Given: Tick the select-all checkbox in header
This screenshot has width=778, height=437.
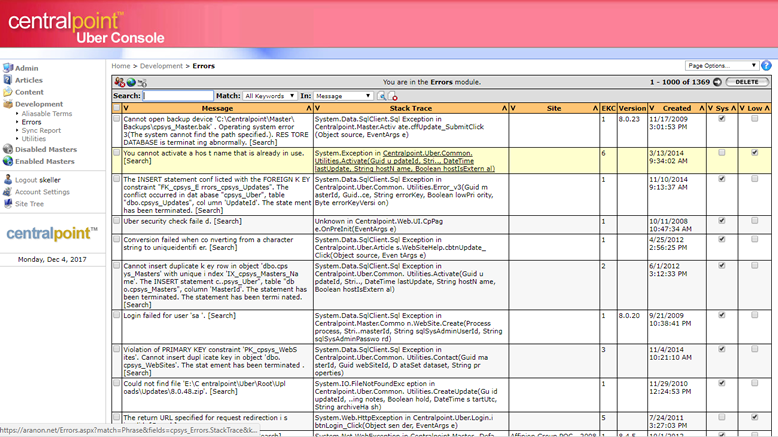Looking at the screenshot, I should pyautogui.click(x=116, y=107).
